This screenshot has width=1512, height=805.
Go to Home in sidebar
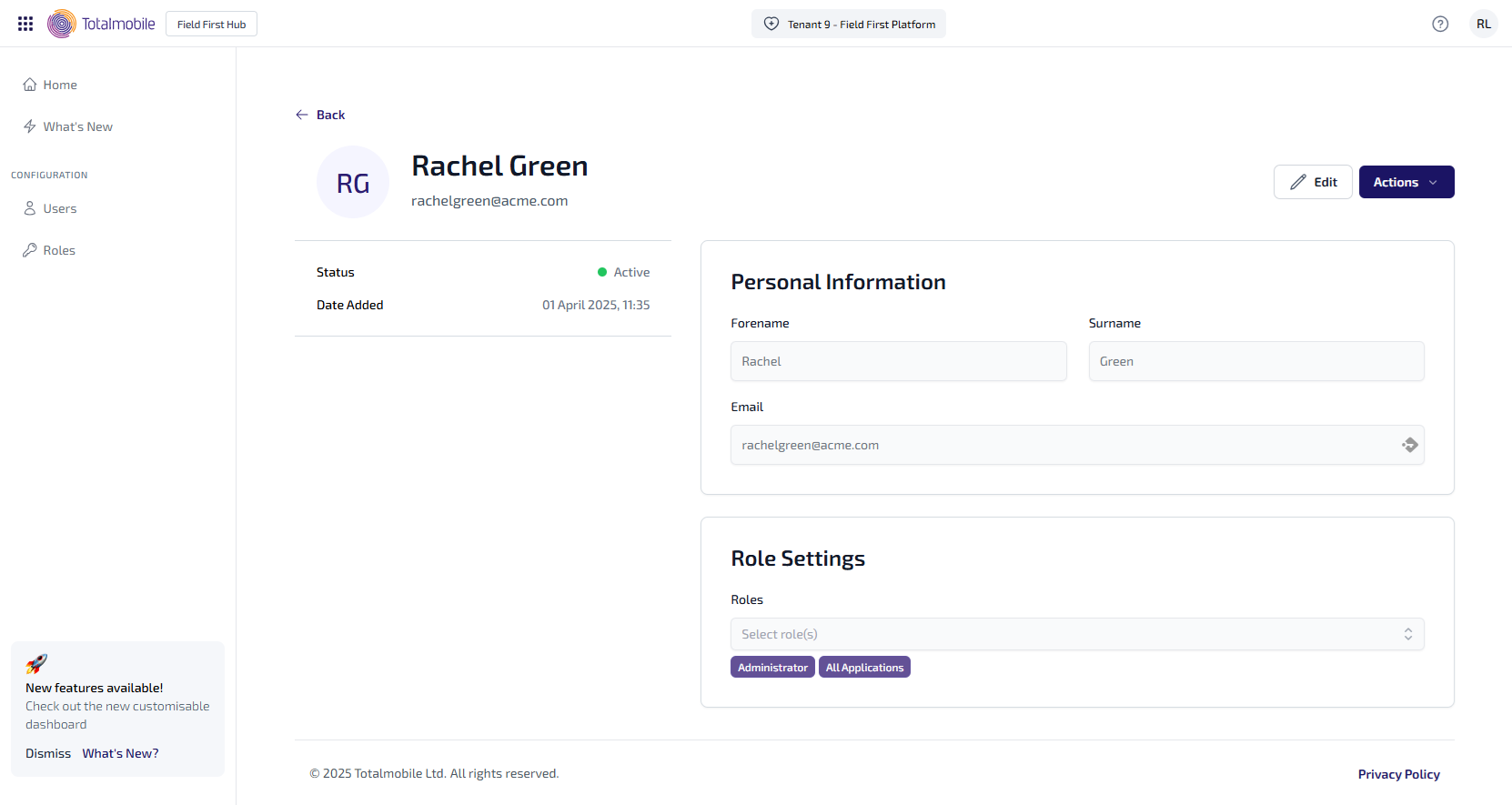coord(60,85)
